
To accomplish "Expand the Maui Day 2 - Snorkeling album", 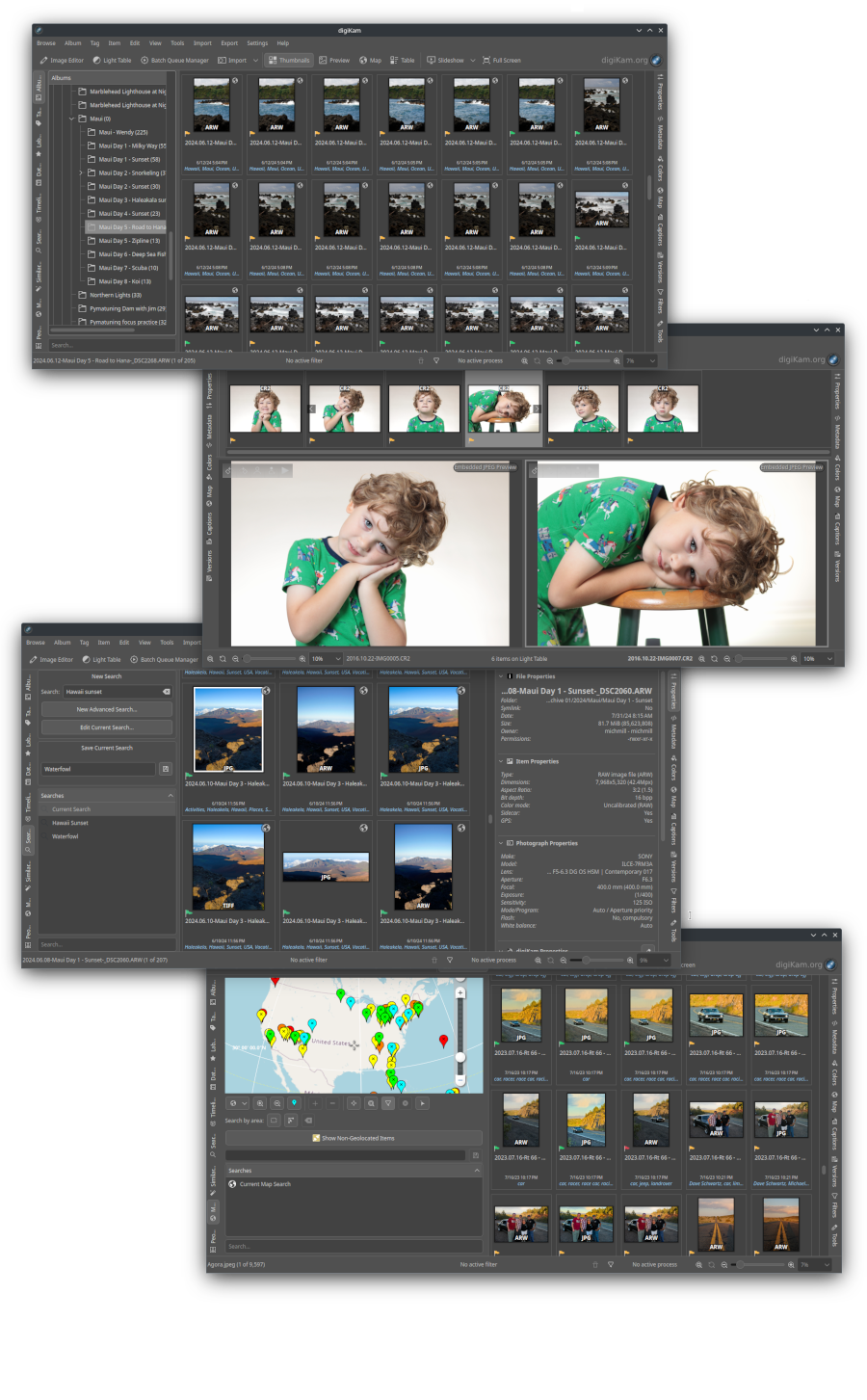I will [x=82, y=172].
